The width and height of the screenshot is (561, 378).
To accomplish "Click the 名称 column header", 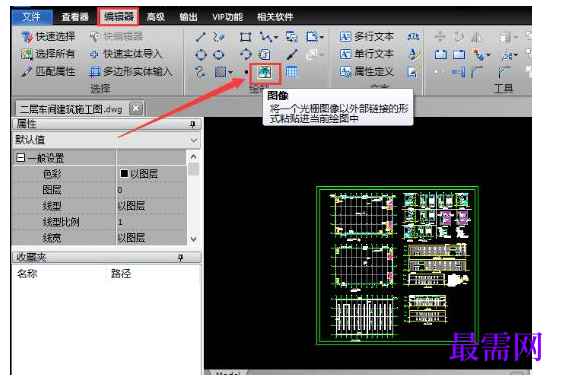I will click(27, 274).
